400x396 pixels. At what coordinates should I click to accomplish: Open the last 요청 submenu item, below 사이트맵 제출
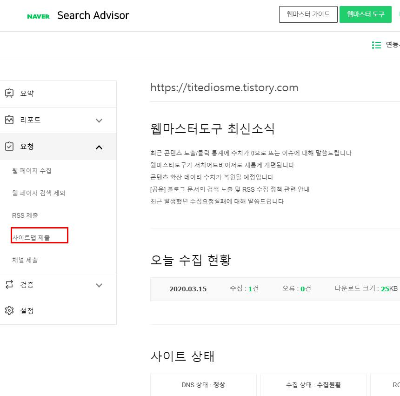pos(25,260)
